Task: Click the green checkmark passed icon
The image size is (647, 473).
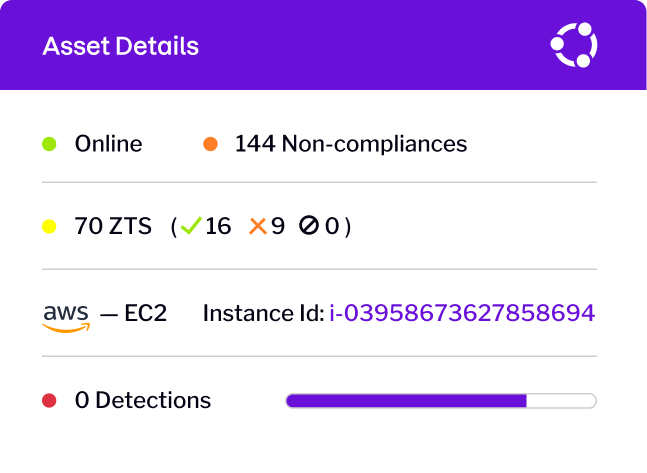Action: click(190, 227)
